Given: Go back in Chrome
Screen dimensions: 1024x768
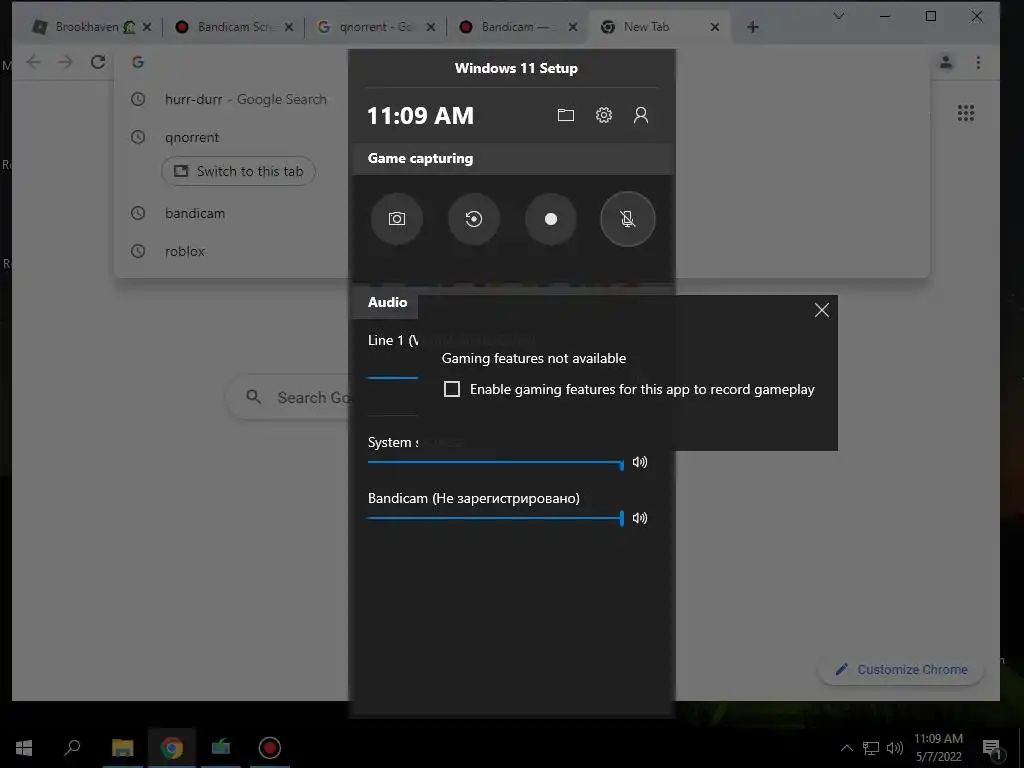Looking at the screenshot, I should point(33,62).
